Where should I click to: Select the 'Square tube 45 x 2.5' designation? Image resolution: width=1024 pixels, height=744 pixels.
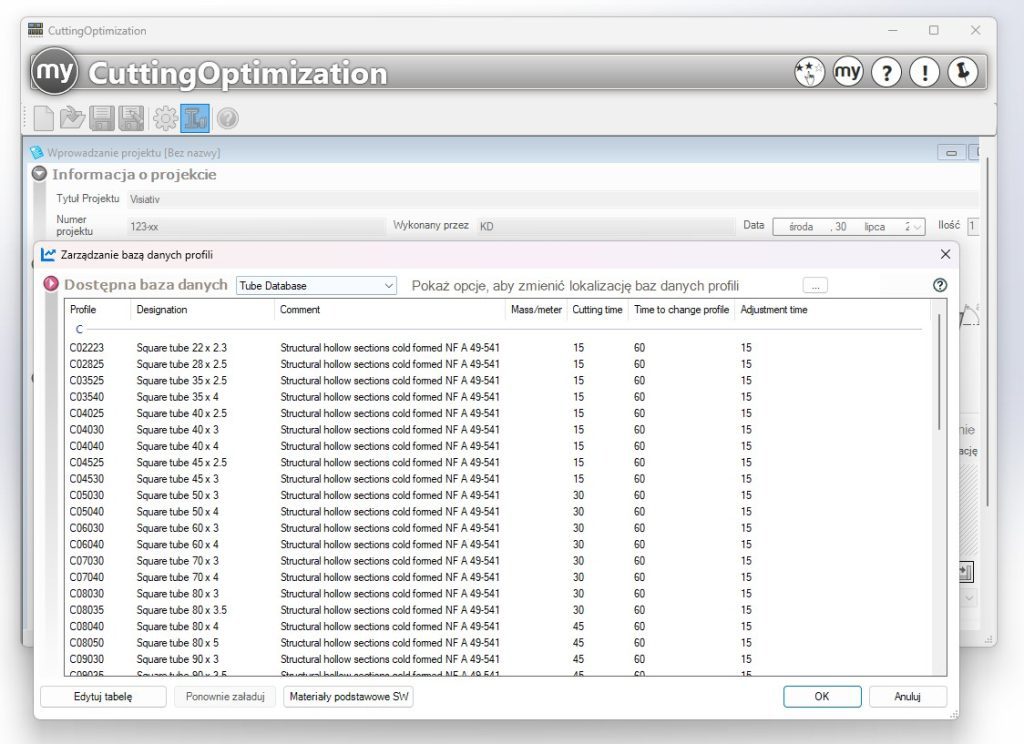point(182,462)
